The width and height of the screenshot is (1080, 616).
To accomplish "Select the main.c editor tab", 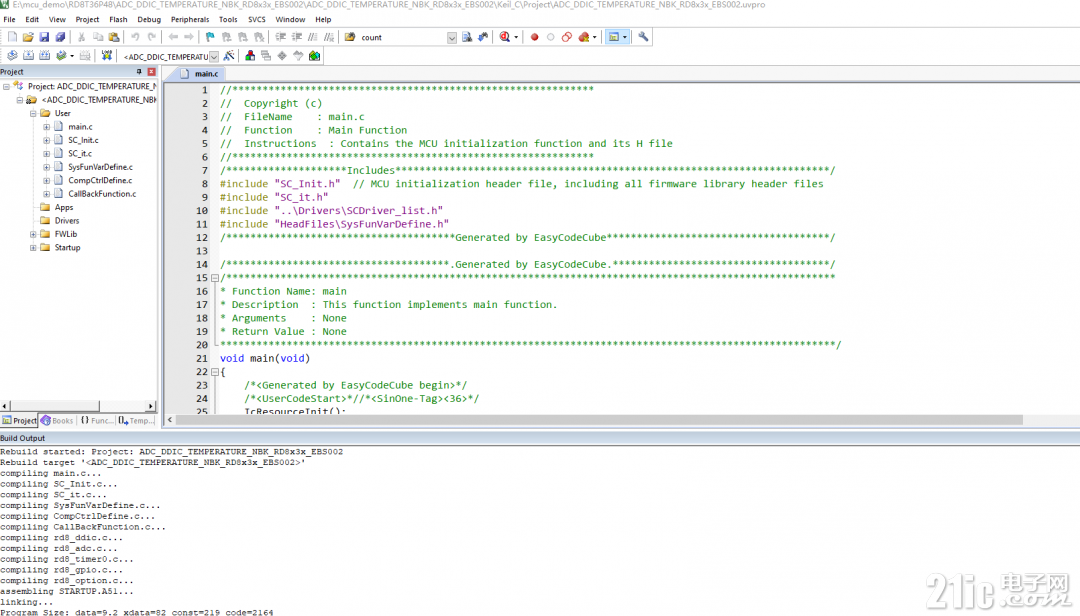I will (x=200, y=74).
